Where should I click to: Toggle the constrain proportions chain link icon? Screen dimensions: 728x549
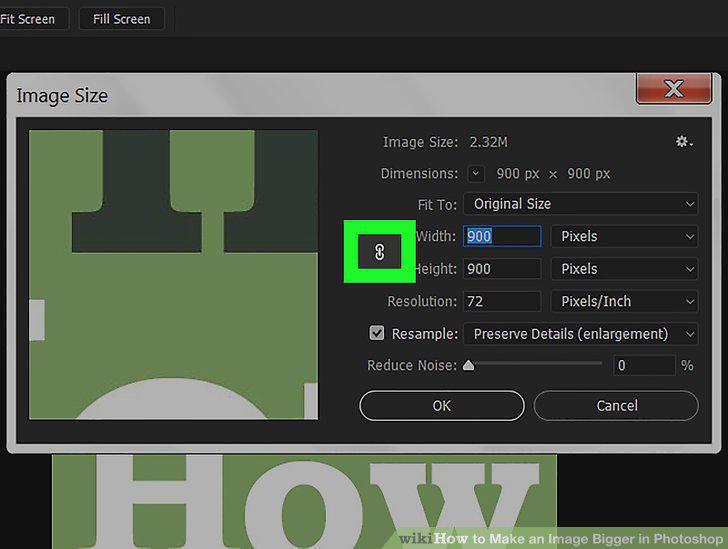pos(379,252)
